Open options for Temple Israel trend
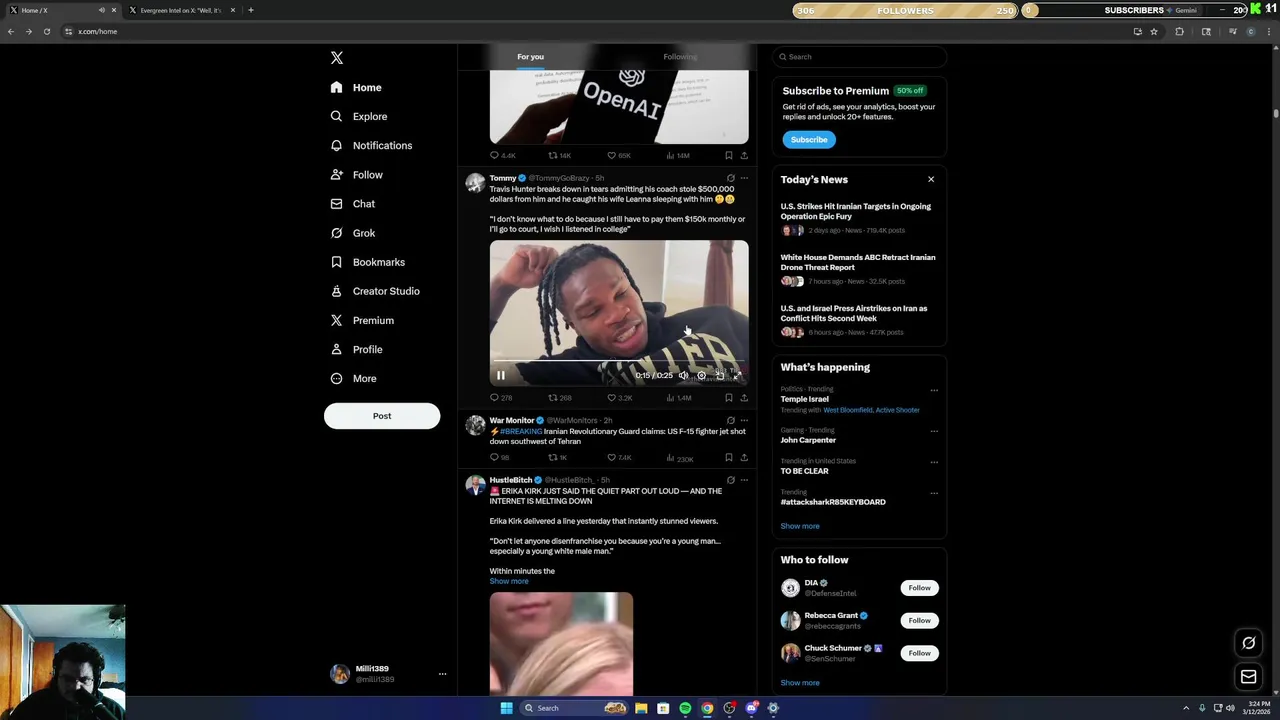The width and height of the screenshot is (1280, 720). click(934, 390)
